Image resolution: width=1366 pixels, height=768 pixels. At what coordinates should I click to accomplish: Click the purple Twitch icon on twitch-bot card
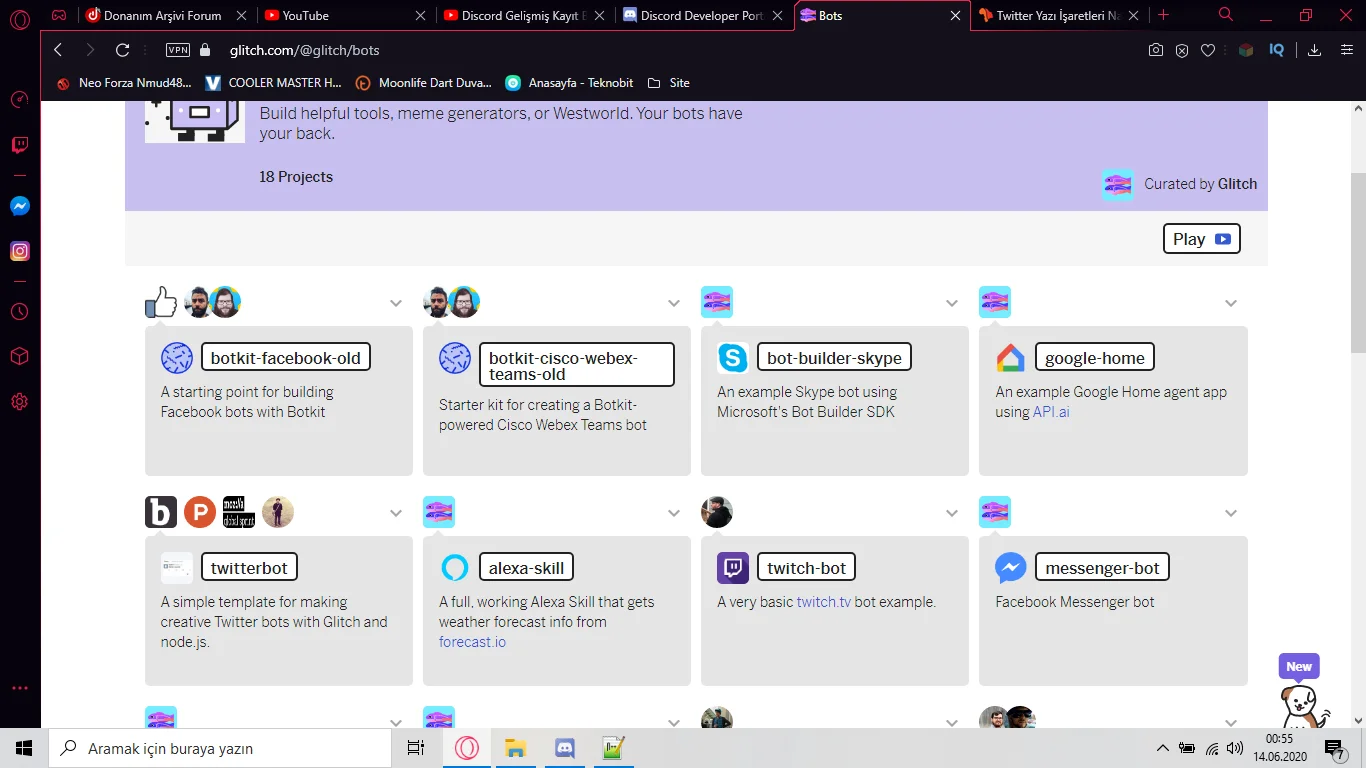tap(733, 568)
